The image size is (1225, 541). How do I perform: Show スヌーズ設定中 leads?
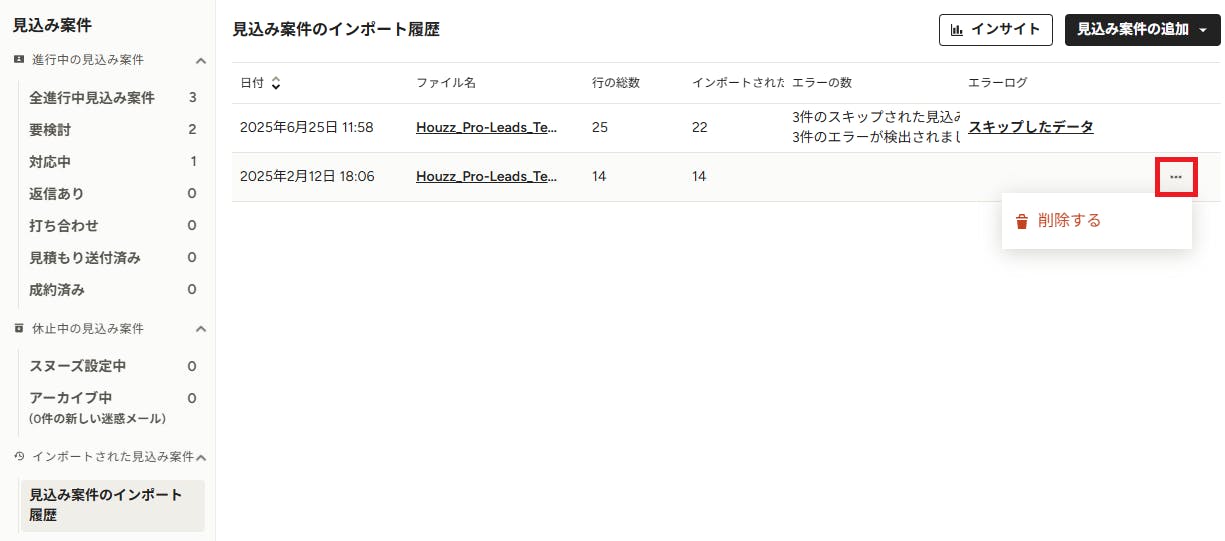[77, 366]
